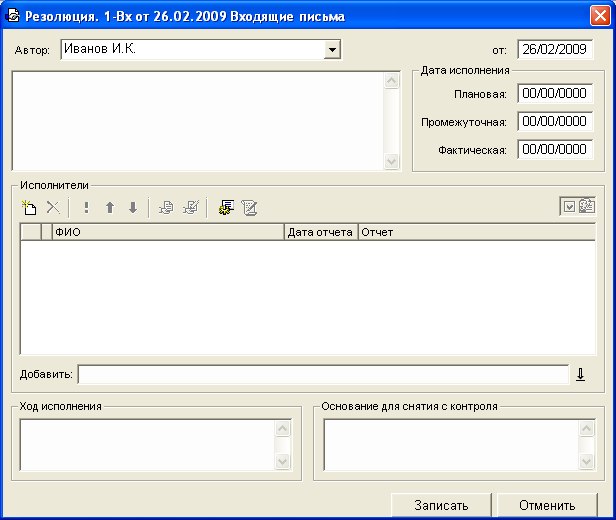This screenshot has width=616, height=520.
Task: Click the Записать button
Action: pos(441,505)
